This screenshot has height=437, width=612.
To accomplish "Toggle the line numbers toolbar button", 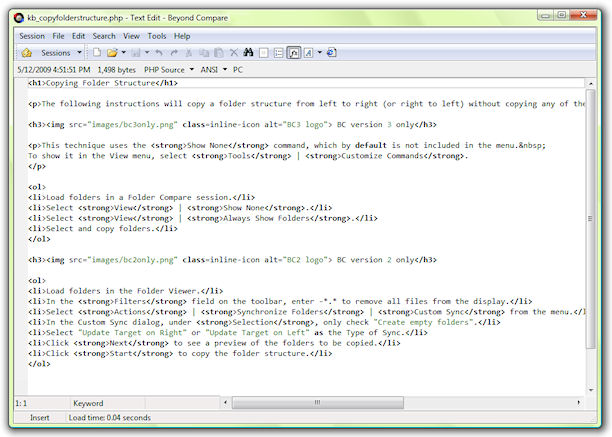I will (x=280, y=52).
